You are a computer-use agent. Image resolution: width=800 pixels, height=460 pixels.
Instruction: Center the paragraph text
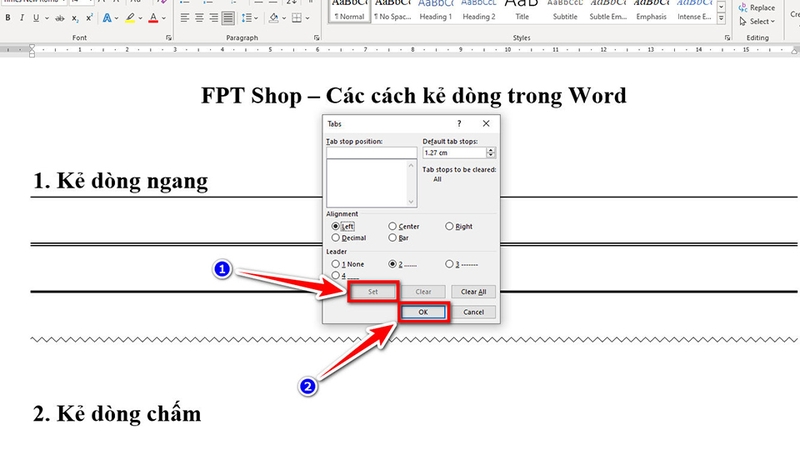[199, 18]
